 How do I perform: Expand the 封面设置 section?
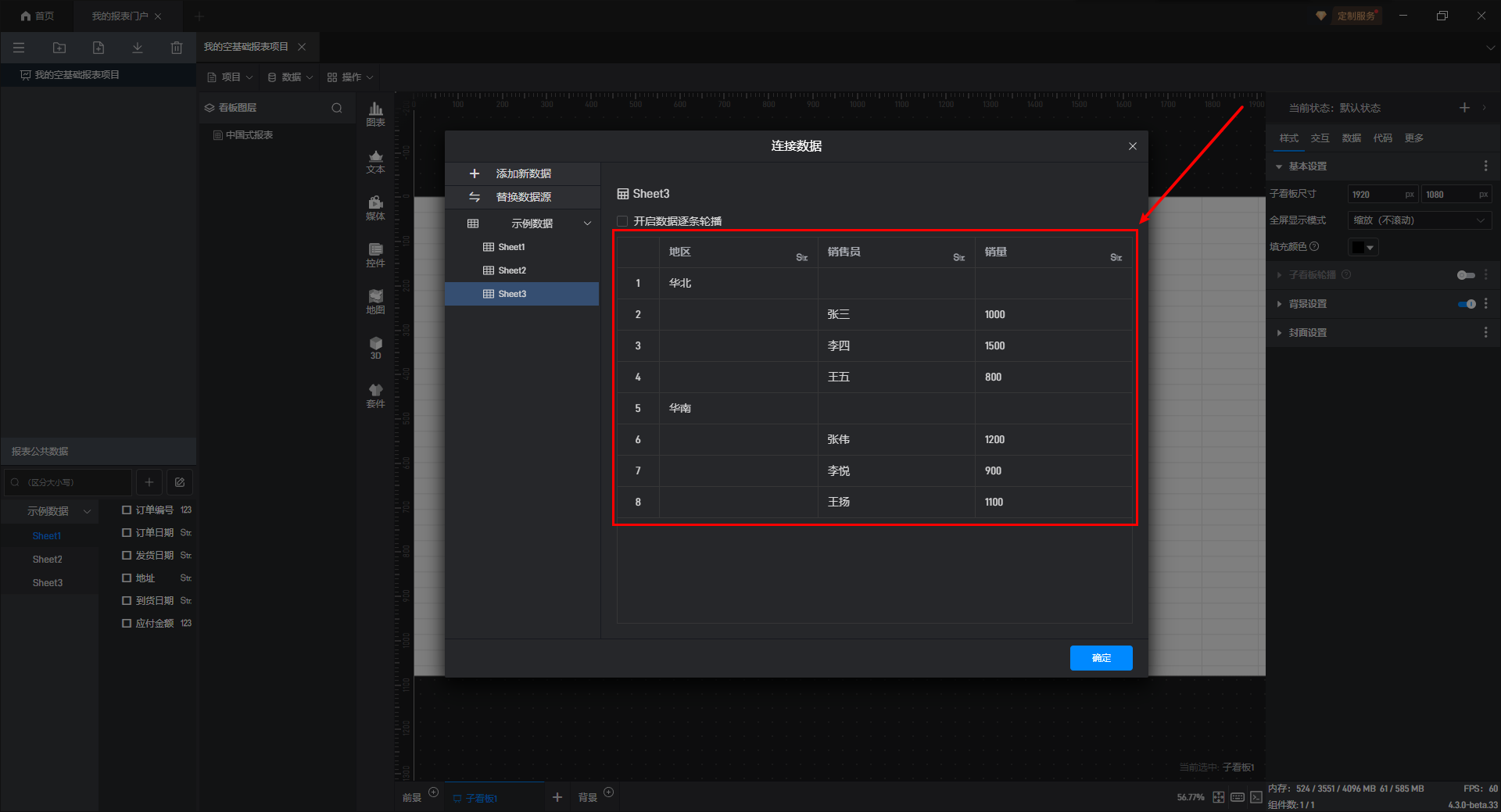(x=1279, y=333)
